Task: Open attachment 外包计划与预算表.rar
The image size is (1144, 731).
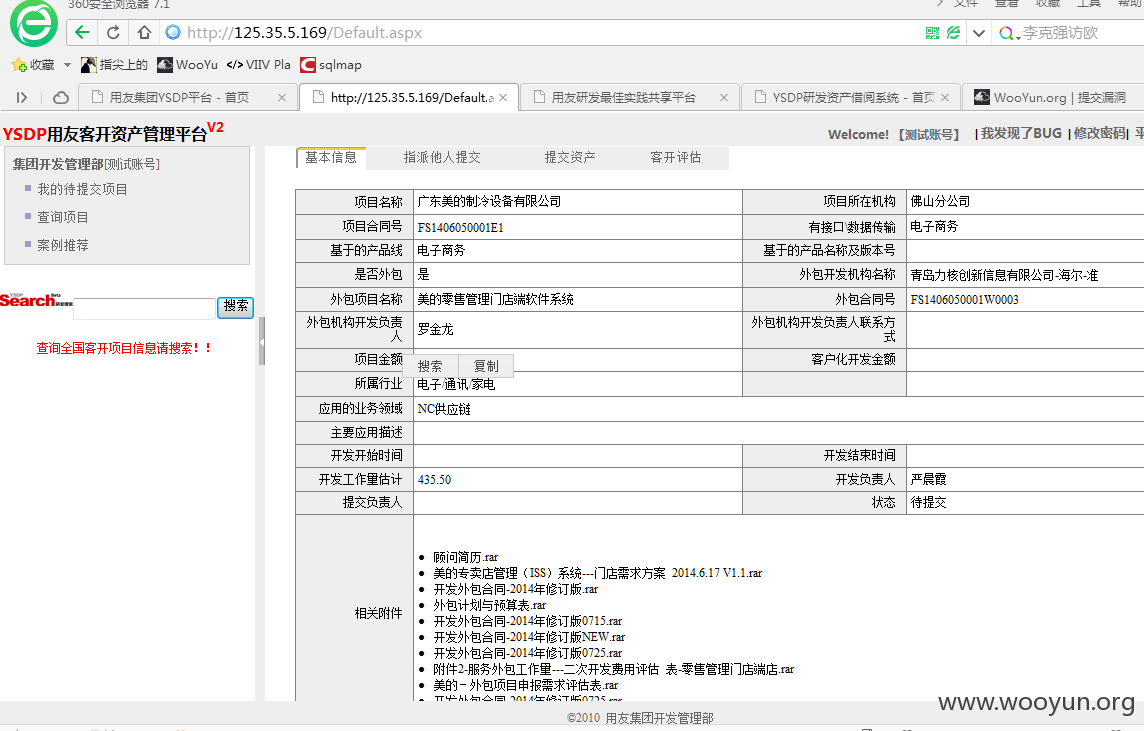Action: [490, 606]
